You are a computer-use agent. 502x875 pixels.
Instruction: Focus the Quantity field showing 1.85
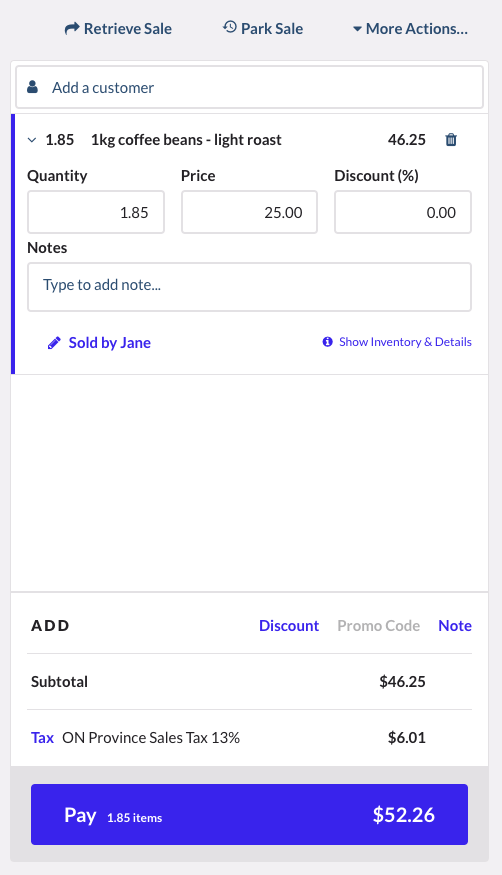click(96, 212)
